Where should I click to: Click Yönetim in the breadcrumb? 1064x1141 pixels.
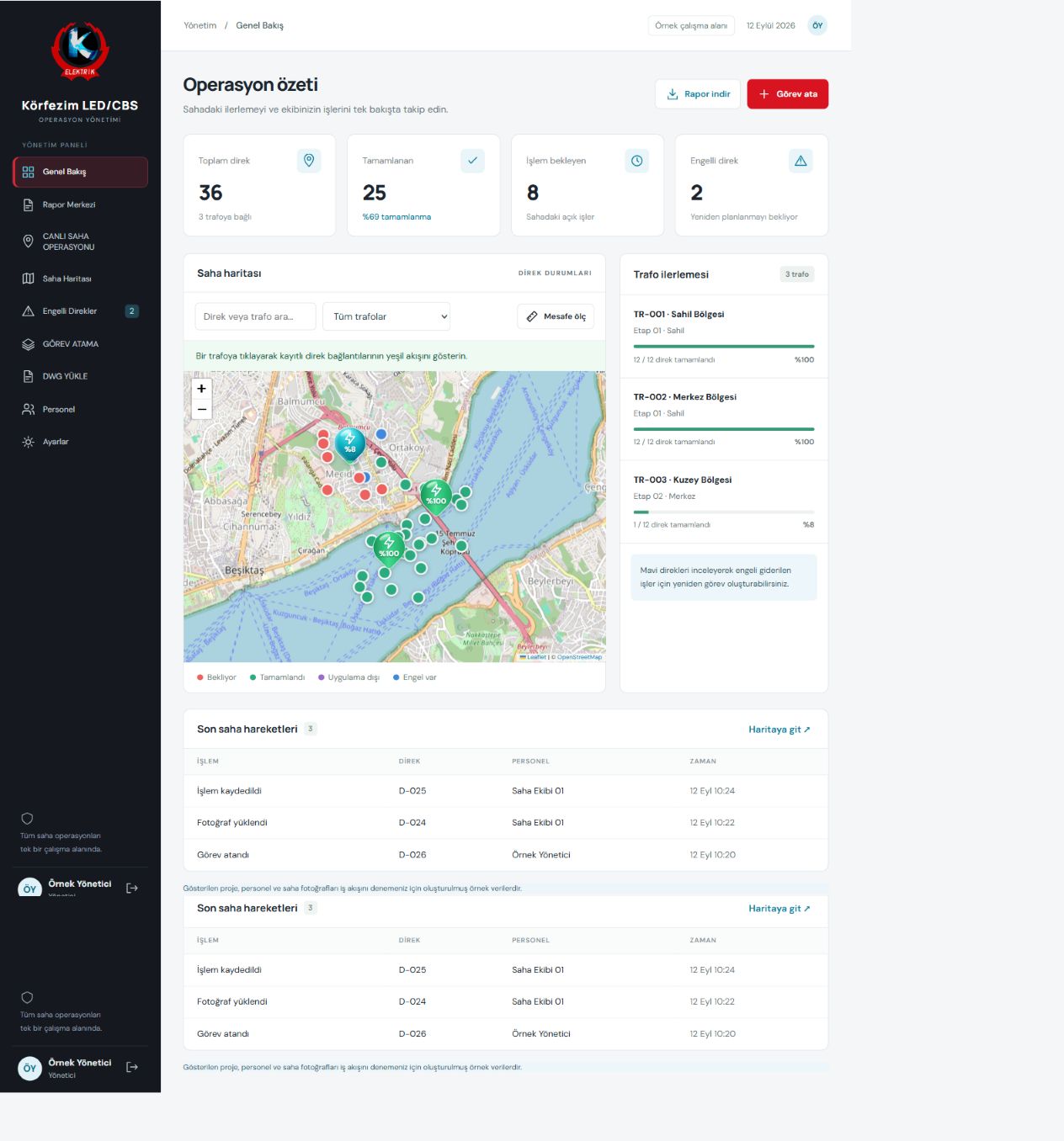coord(200,25)
